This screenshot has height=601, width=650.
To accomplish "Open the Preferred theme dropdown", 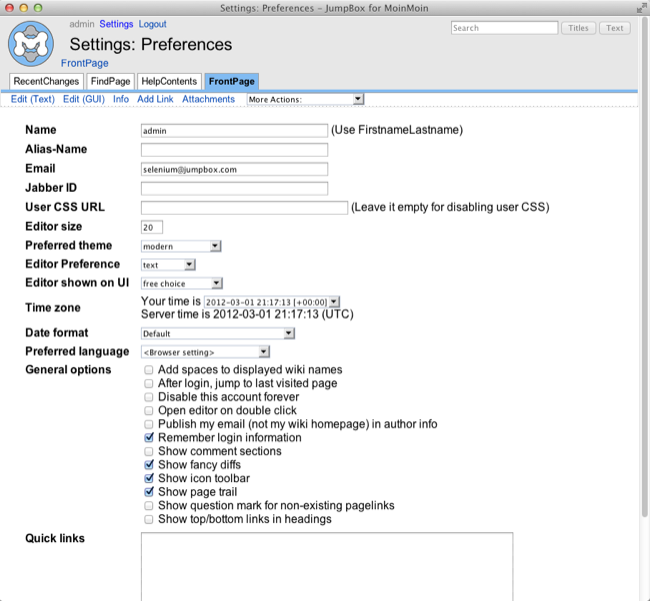I will [x=181, y=246].
